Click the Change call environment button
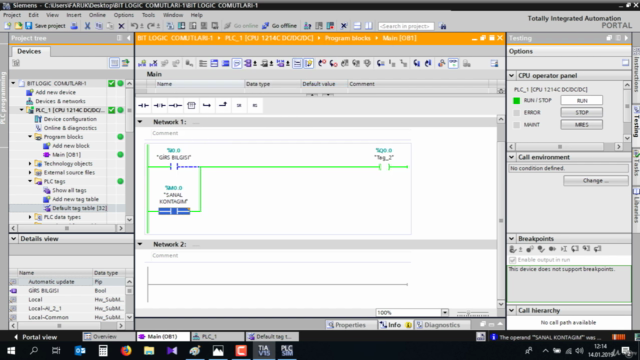 pos(596,180)
